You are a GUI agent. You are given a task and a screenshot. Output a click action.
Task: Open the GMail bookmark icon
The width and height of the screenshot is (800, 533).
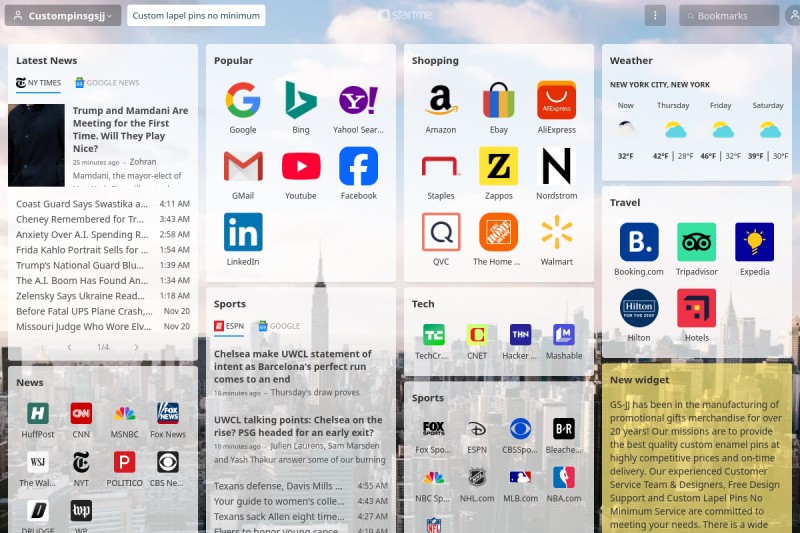[x=243, y=166]
